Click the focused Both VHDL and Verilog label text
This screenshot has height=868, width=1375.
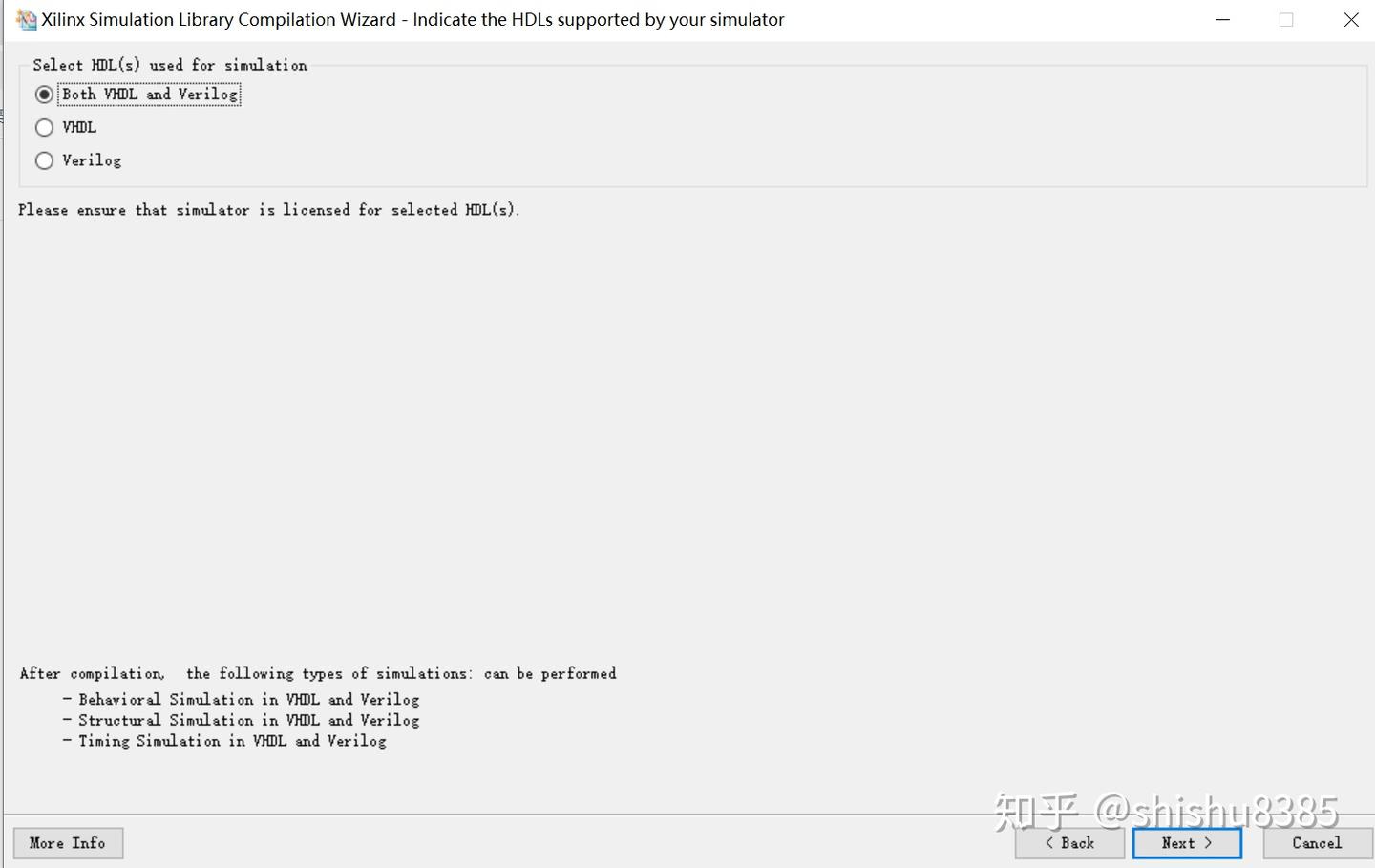[150, 95]
